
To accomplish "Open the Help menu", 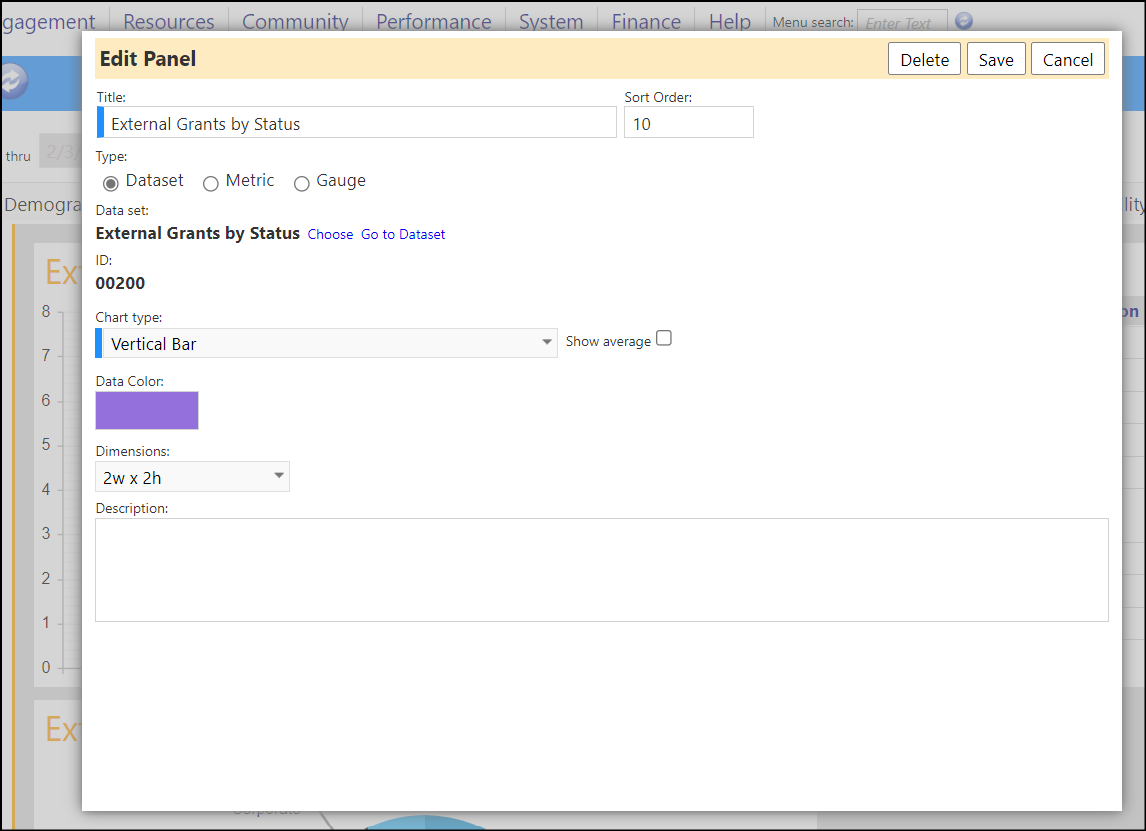I will pos(729,21).
